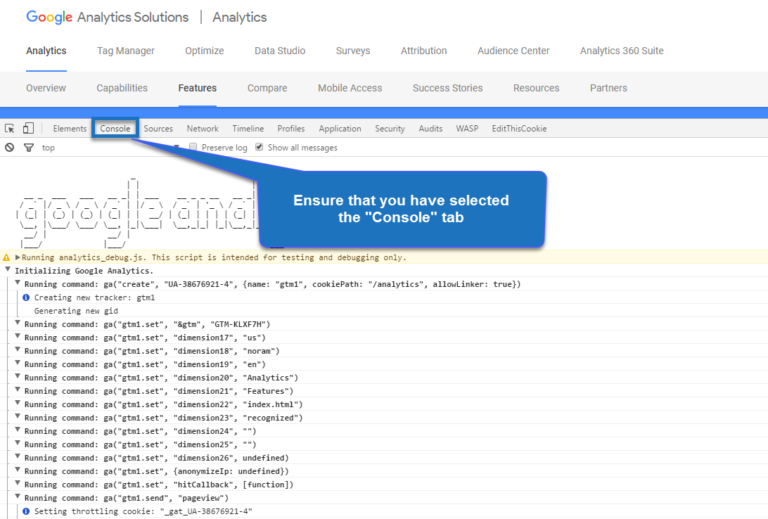This screenshot has width=768, height=519.
Task: Select the Console DevTools tab
Action: tap(115, 129)
